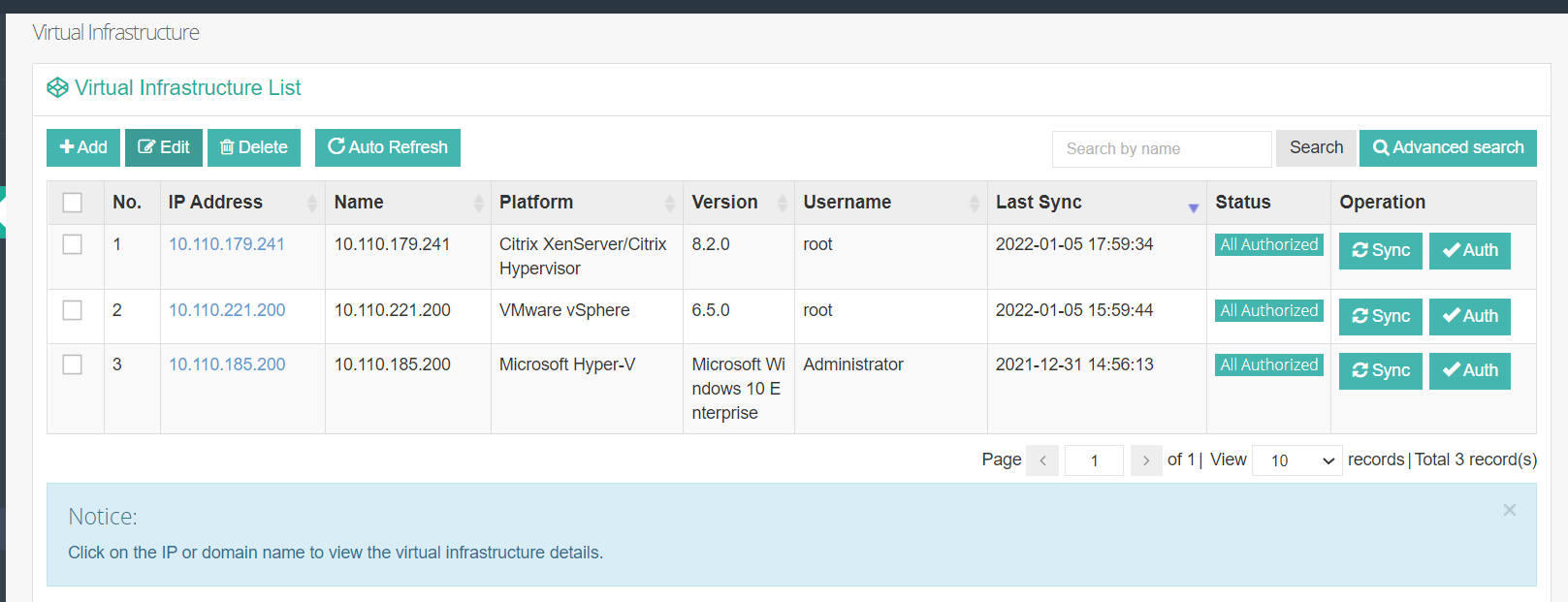Sync the Microsoft Hyper-V host
Viewport: 1568px width, 602px height.
[x=1380, y=370]
